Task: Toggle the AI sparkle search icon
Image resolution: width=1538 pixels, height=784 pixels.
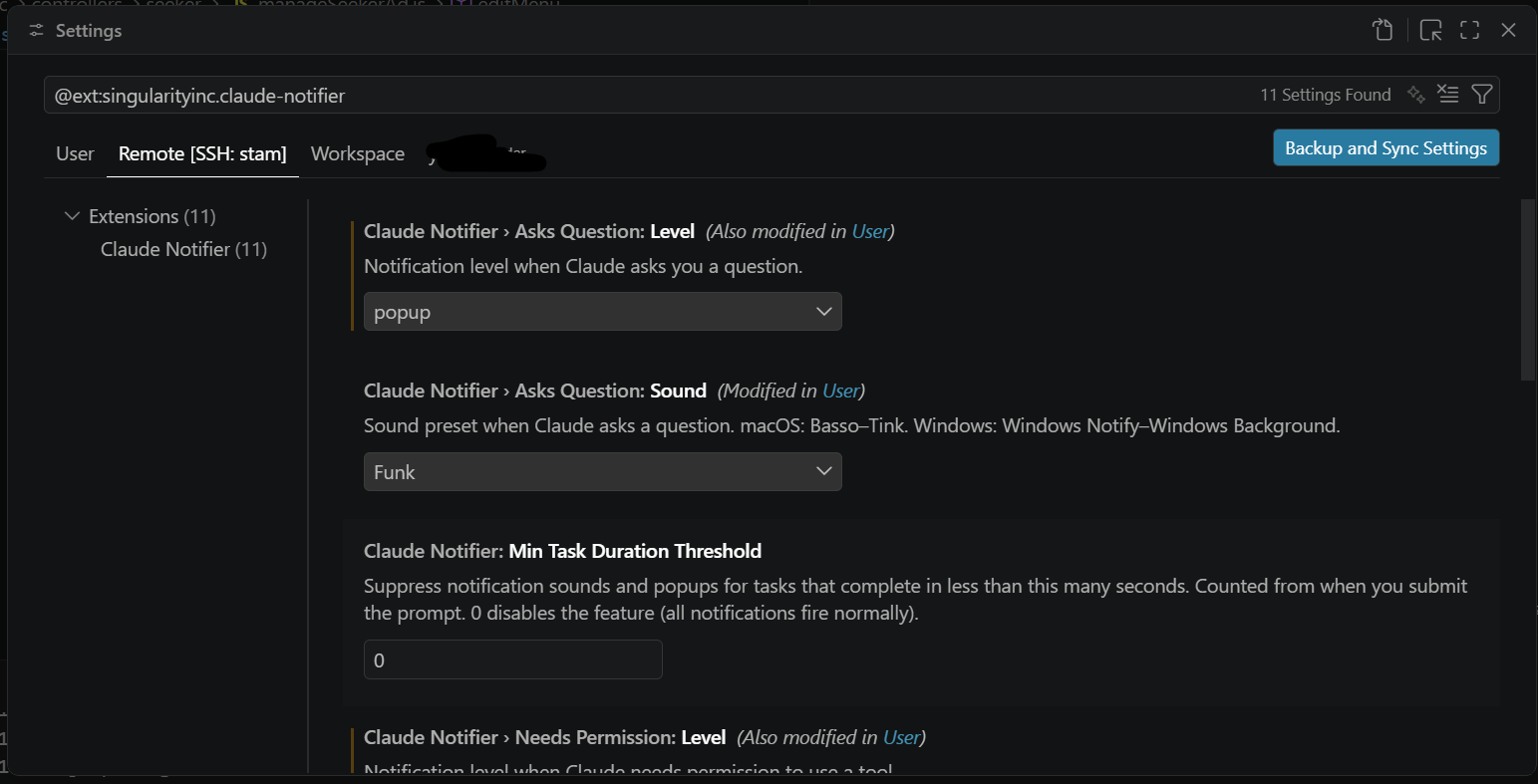Action: click(1416, 95)
